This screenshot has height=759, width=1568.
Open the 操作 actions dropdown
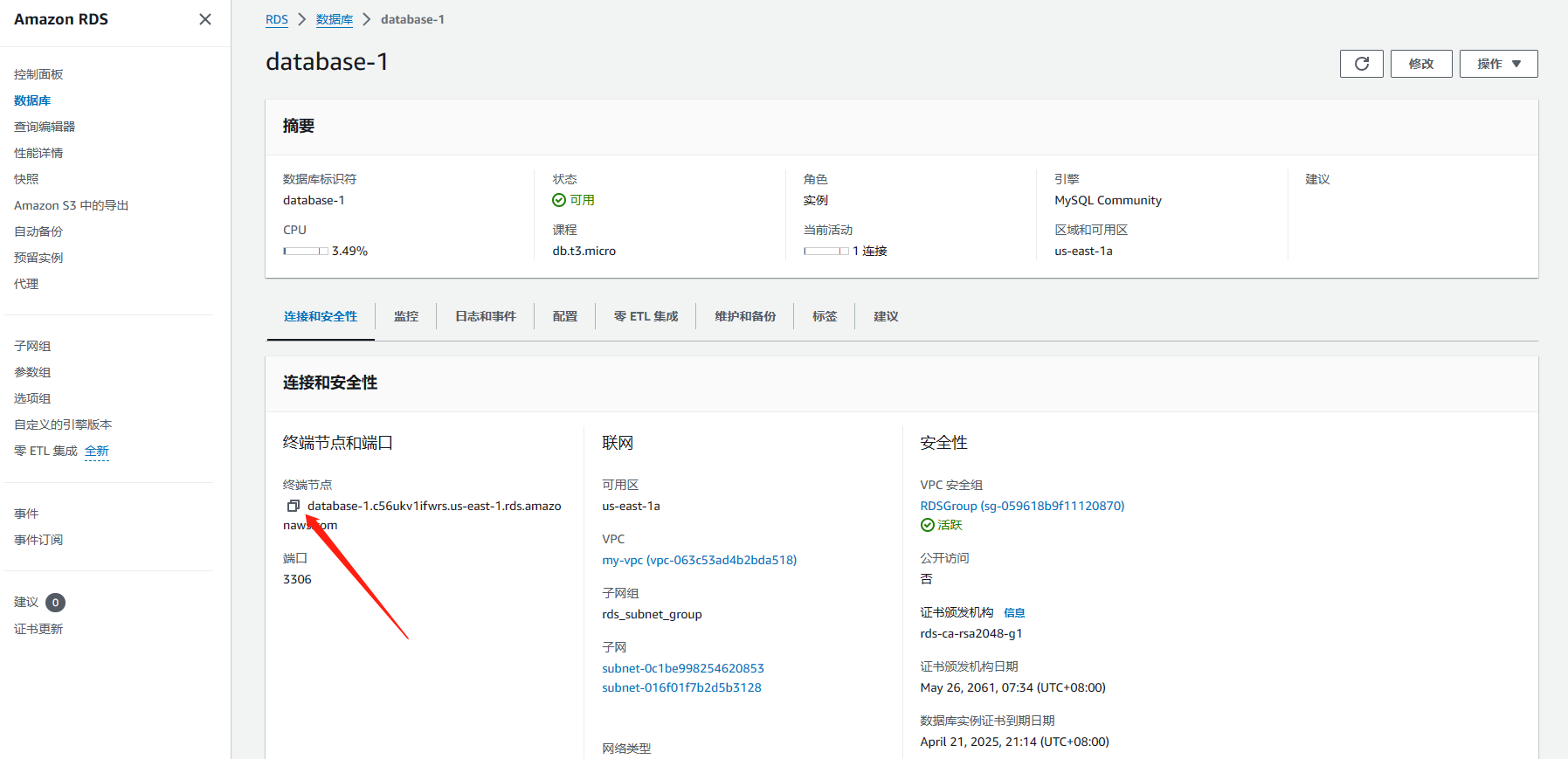coord(1498,64)
